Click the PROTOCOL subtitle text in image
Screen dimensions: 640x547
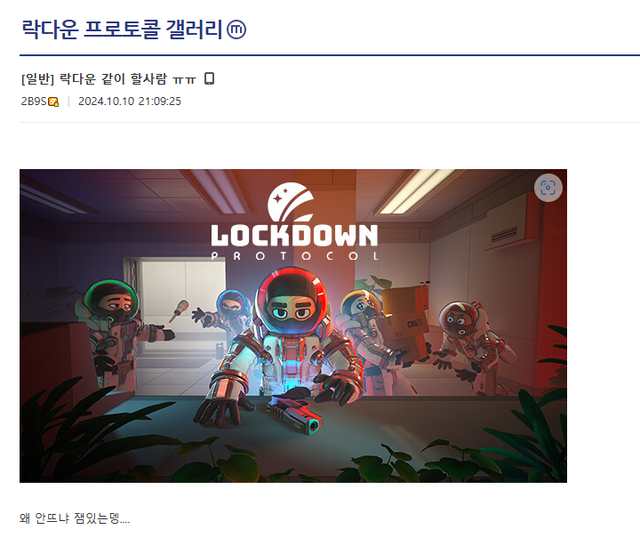point(295,256)
